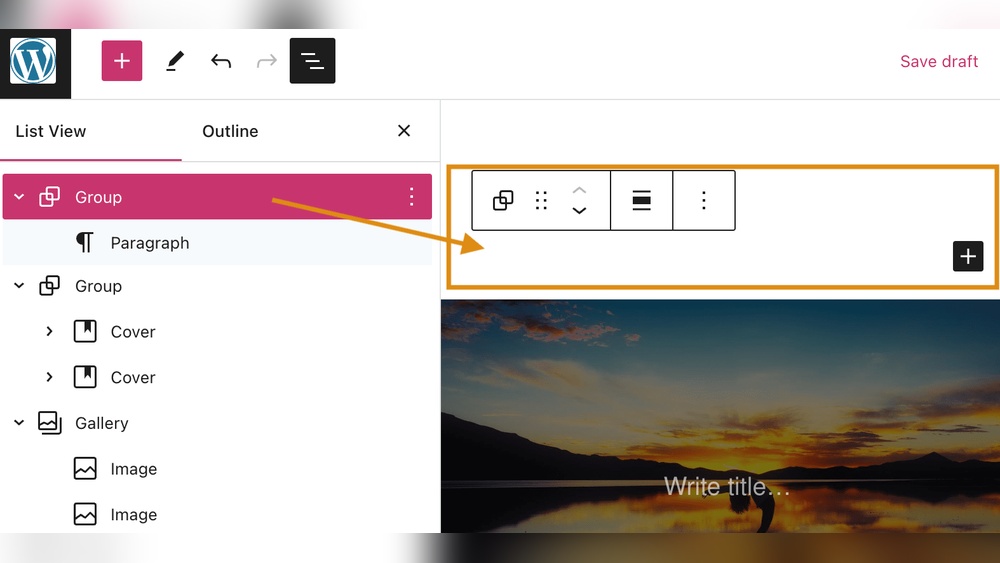Expand the second Cover block
This screenshot has width=1000, height=563.
click(x=49, y=377)
